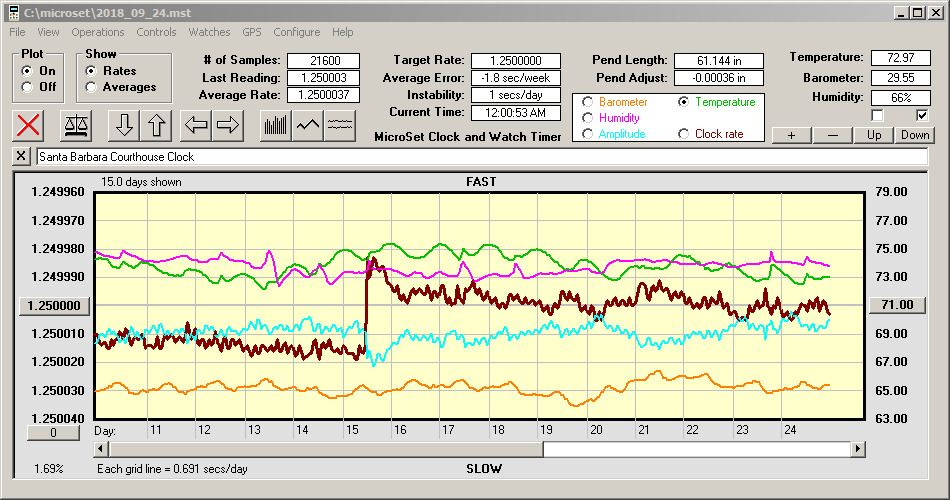Open the Controls menu
This screenshot has height=500, width=950.
(x=156, y=32)
